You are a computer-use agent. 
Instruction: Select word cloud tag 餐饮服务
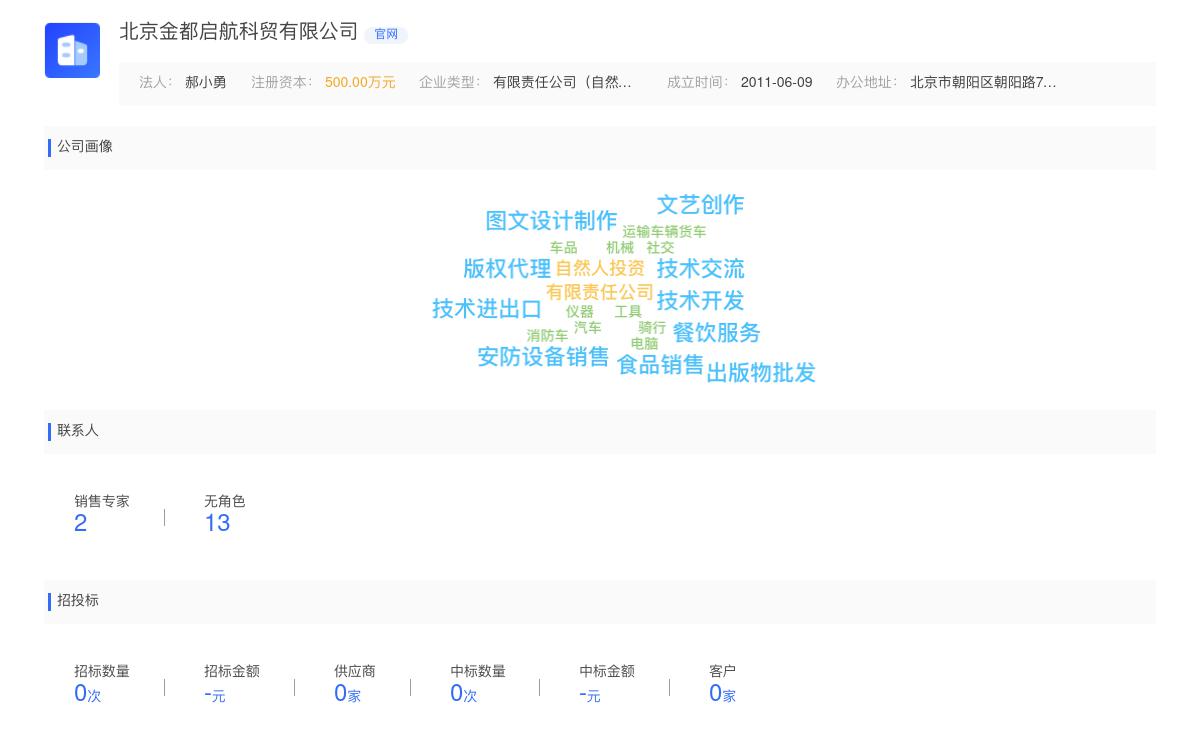coord(716,333)
